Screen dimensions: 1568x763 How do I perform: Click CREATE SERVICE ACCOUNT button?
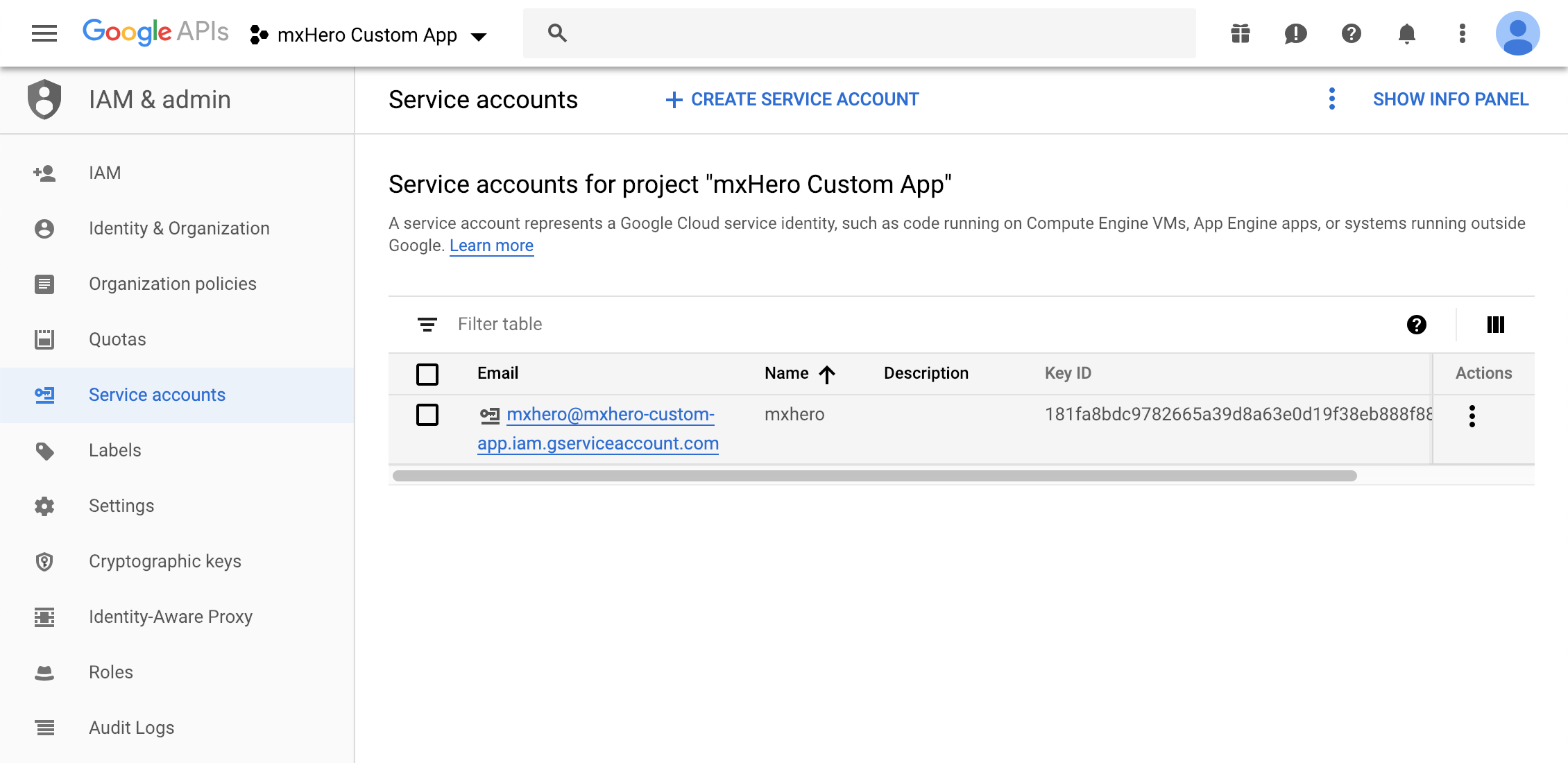tap(792, 100)
